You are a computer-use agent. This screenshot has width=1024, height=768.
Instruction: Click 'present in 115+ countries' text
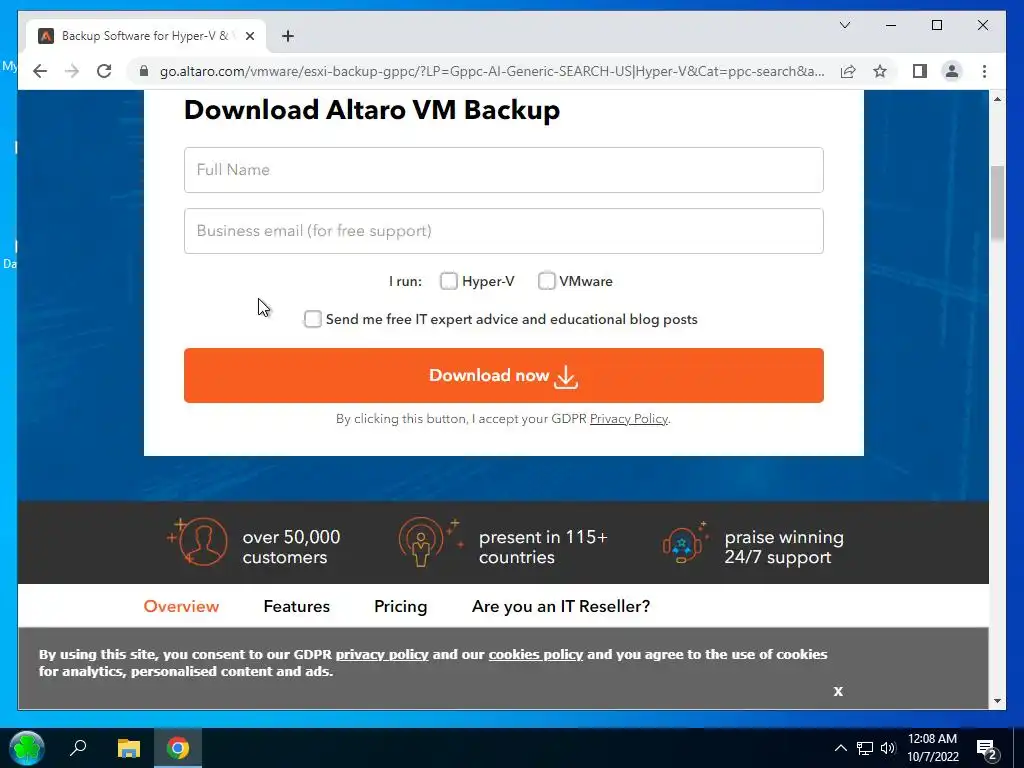point(543,547)
